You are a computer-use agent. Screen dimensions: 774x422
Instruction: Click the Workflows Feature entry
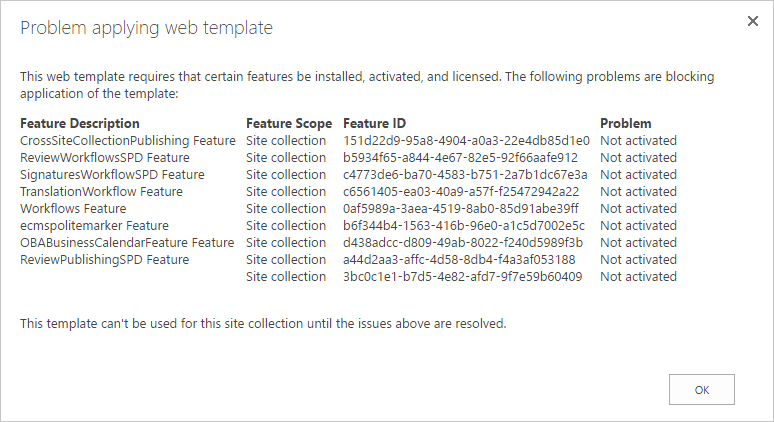click(73, 209)
